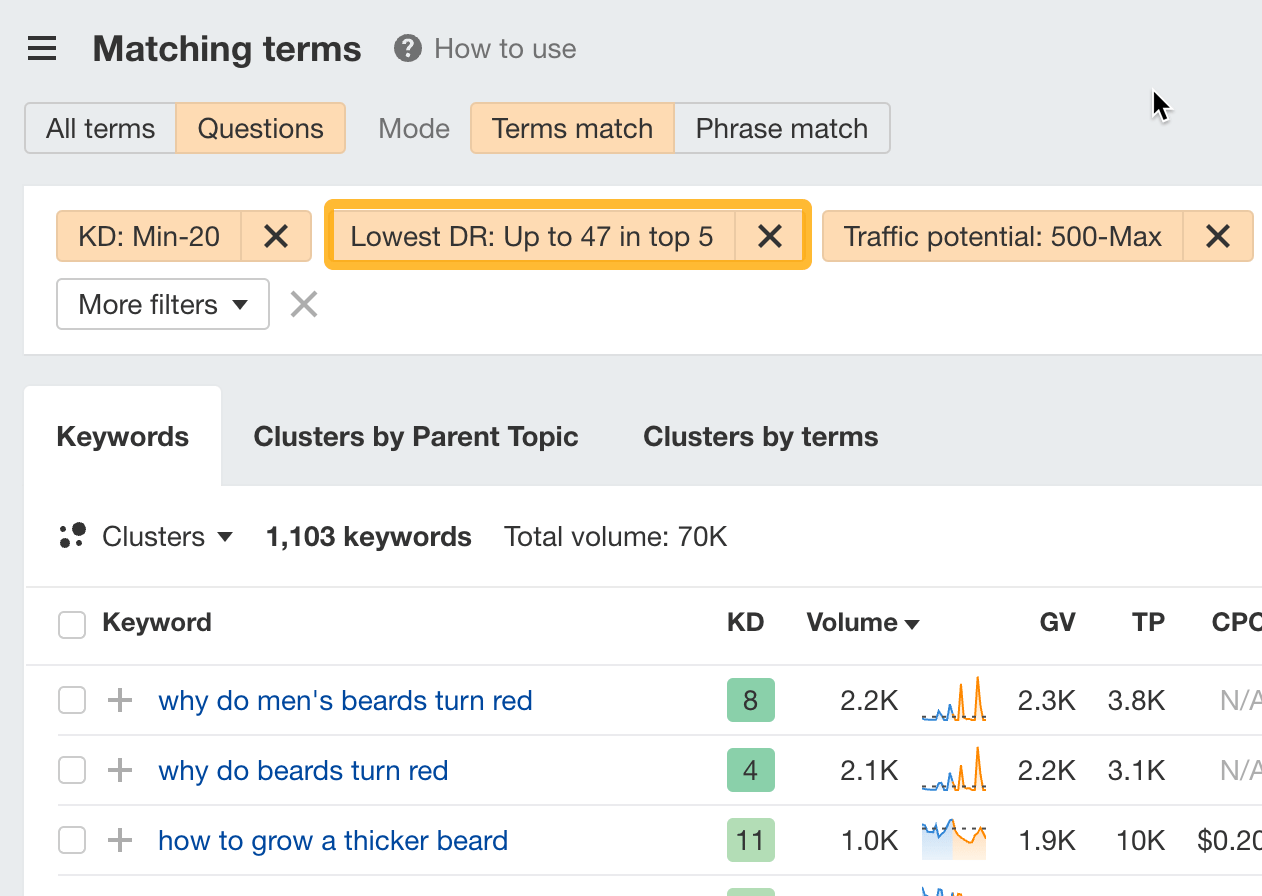
Task: Select the checkbox for 'why do beards turn red'
Action: (x=71, y=770)
